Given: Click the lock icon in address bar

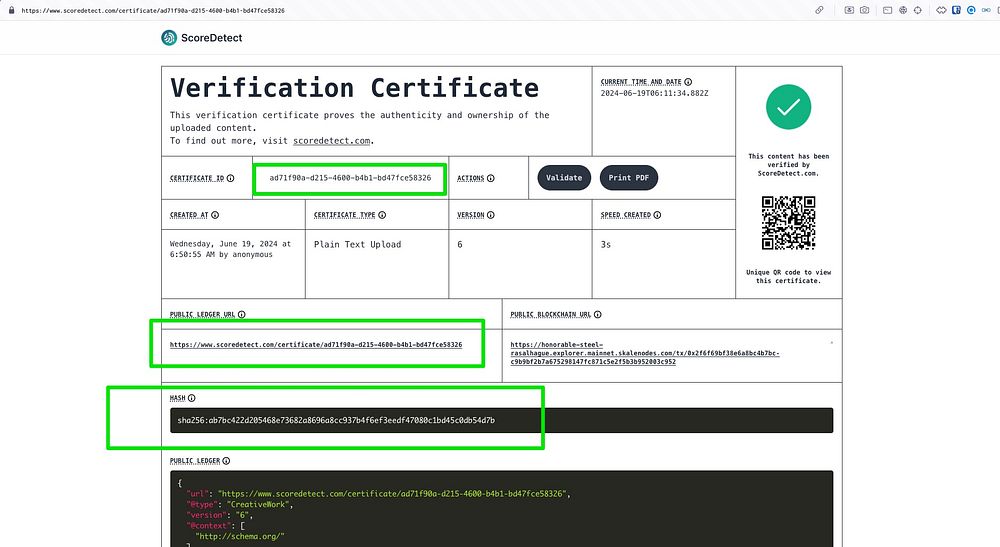Looking at the screenshot, I should [11, 10].
